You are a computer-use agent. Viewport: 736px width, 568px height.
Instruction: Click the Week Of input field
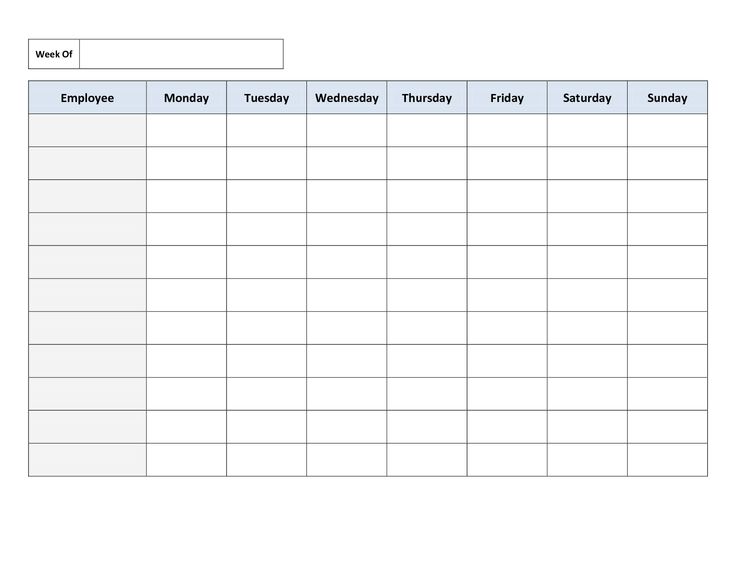(x=181, y=54)
